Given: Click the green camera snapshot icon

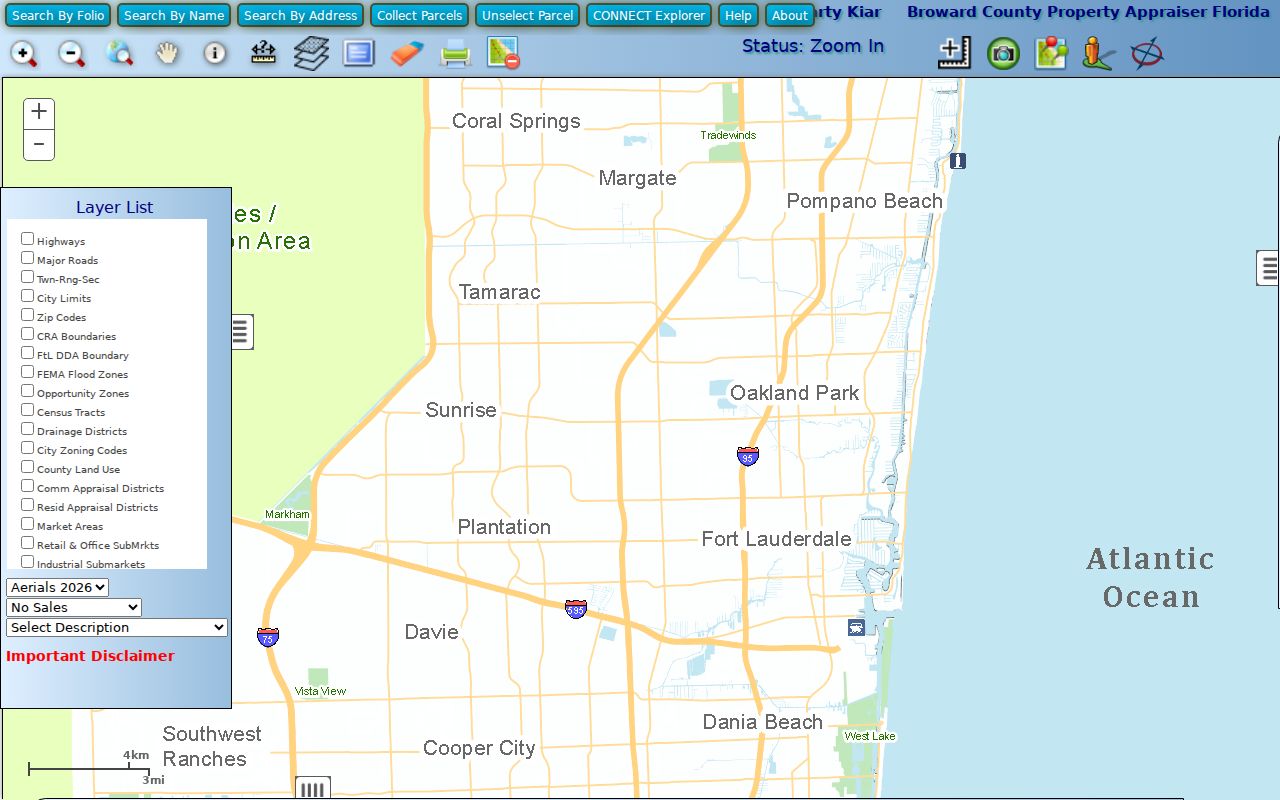Looking at the screenshot, I should pos(1003,54).
